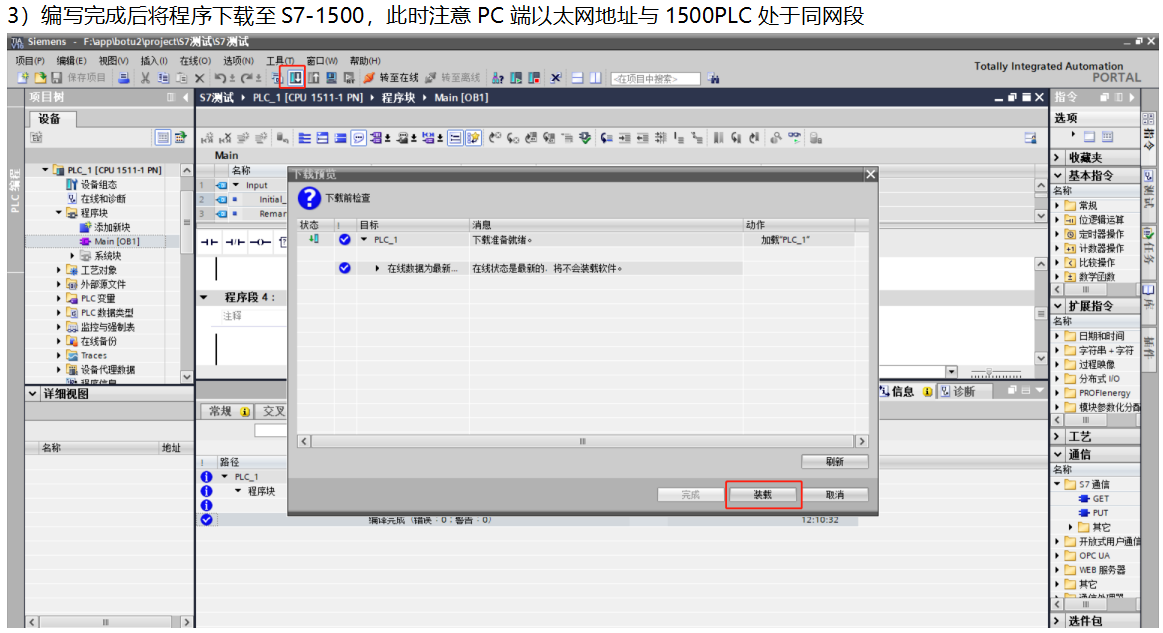Viewport: 1163px width, 633px height.
Task: Click the project search input field
Action: (x=655, y=79)
